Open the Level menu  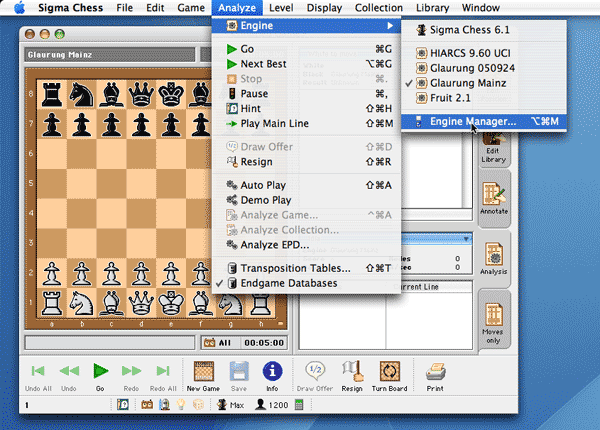[x=281, y=8]
